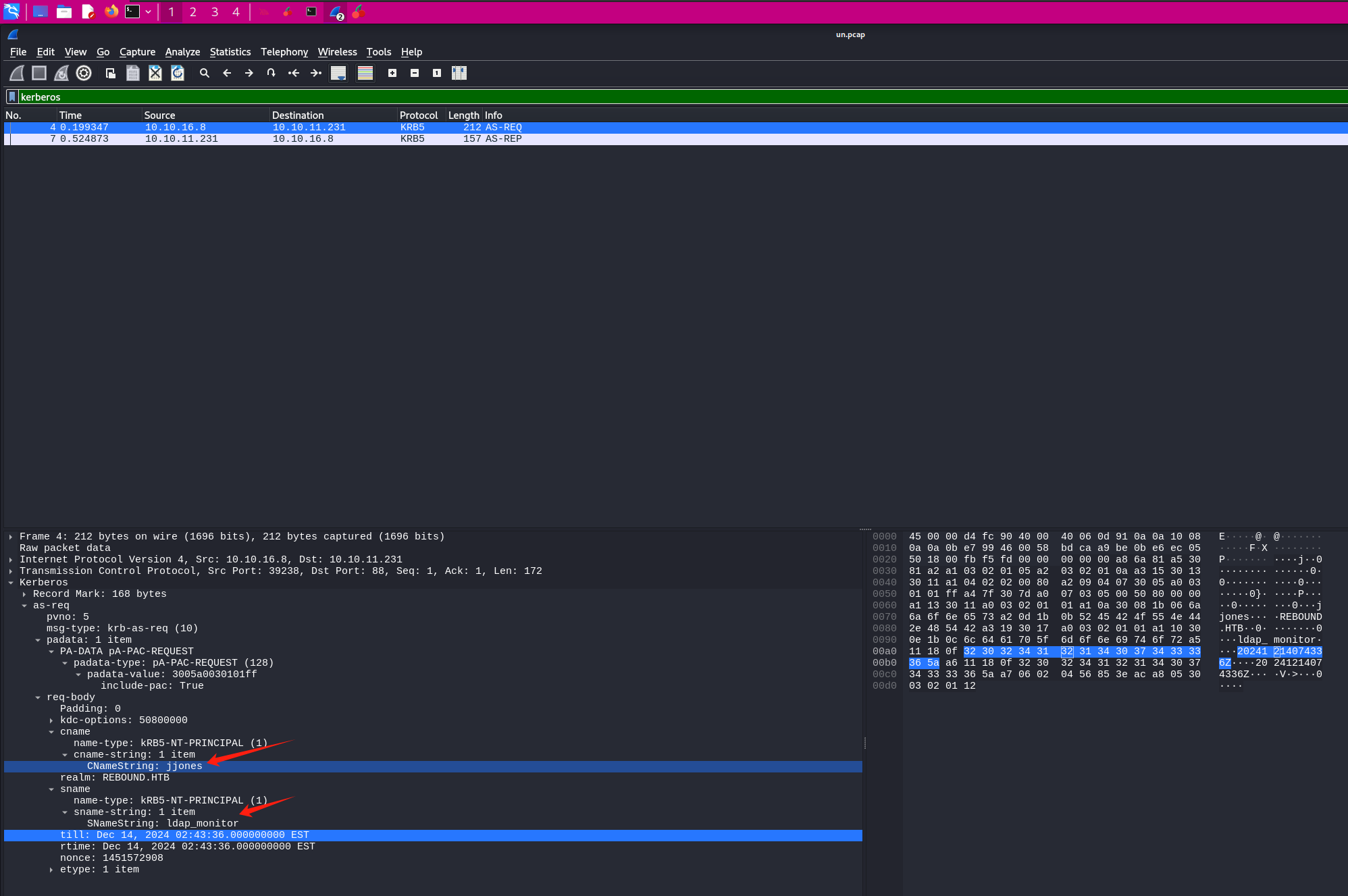The height and width of the screenshot is (896, 1348).
Task: Open the Telephony menu
Action: 284,52
